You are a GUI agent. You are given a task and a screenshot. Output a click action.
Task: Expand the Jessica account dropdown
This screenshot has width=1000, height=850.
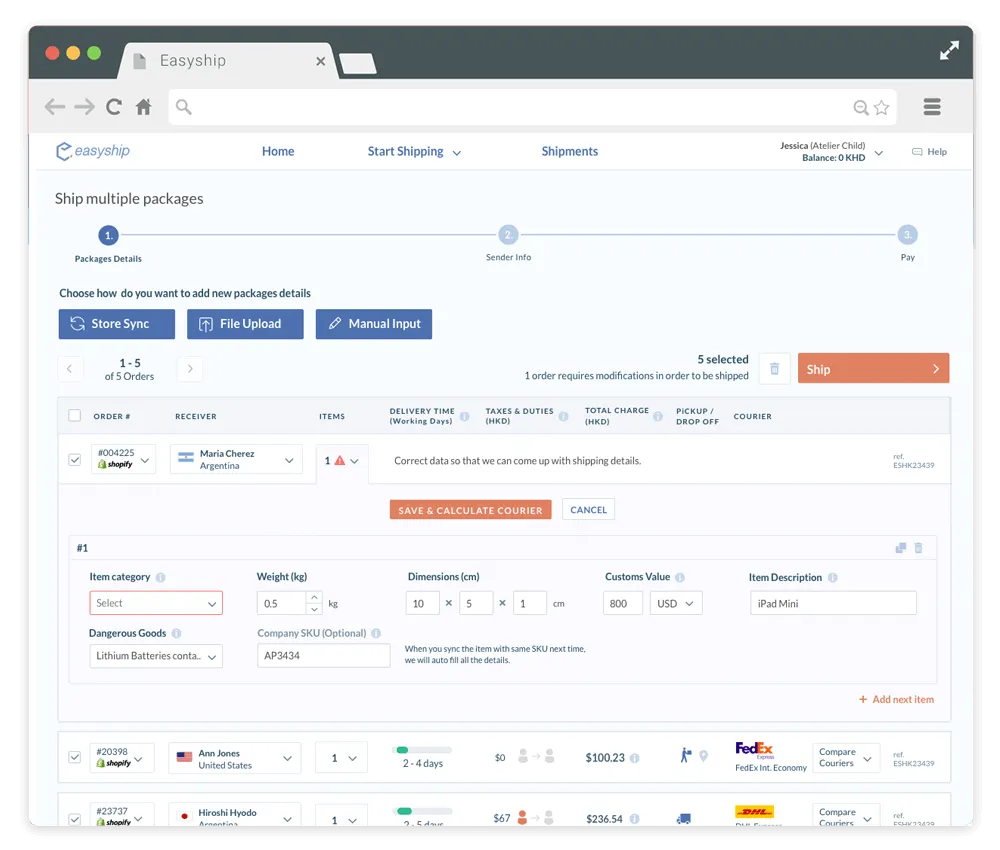pos(879,152)
